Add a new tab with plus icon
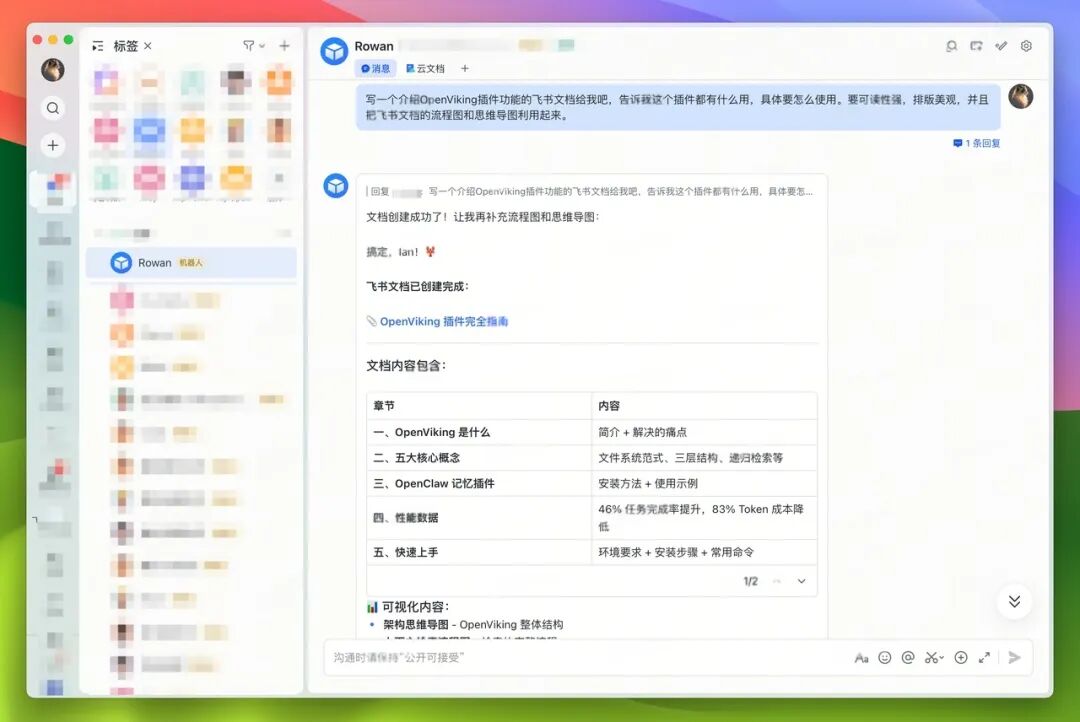1080x722 pixels. (465, 68)
